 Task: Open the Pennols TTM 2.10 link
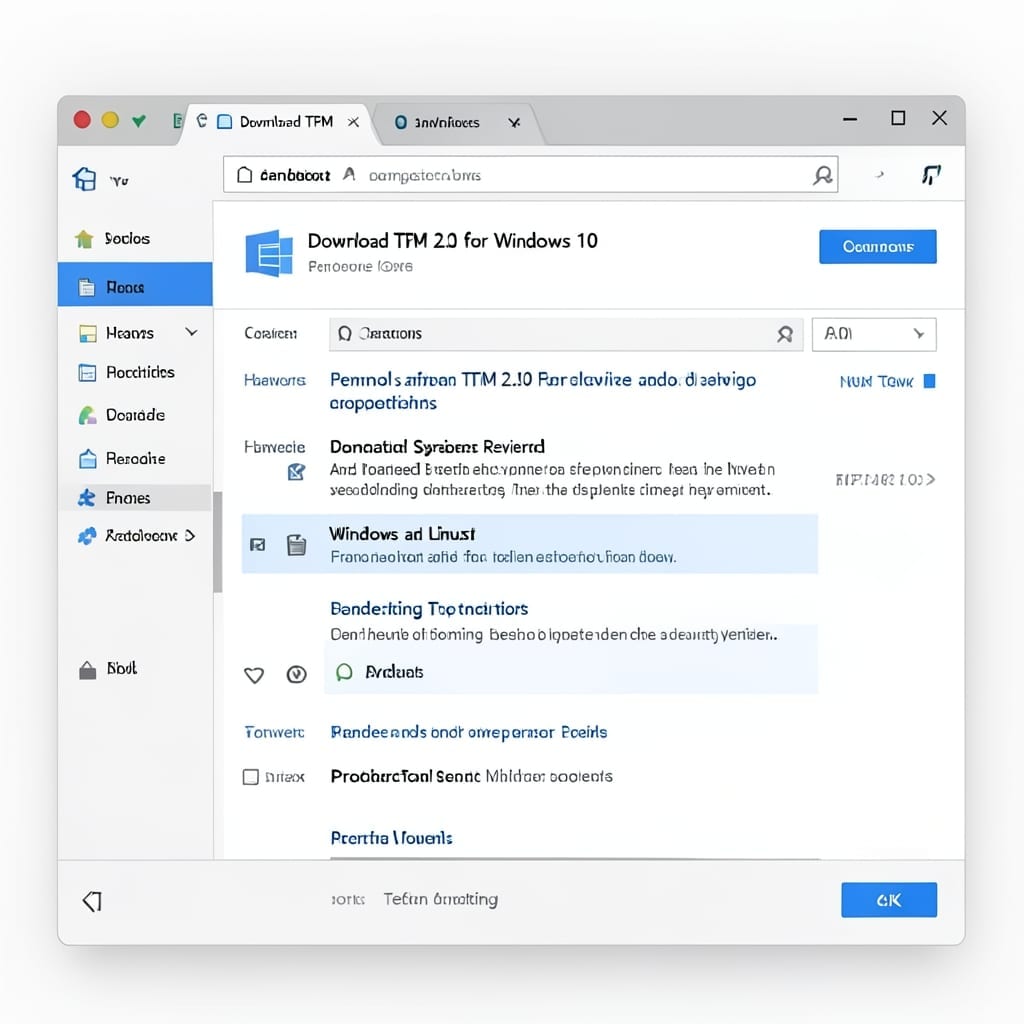coord(543,391)
